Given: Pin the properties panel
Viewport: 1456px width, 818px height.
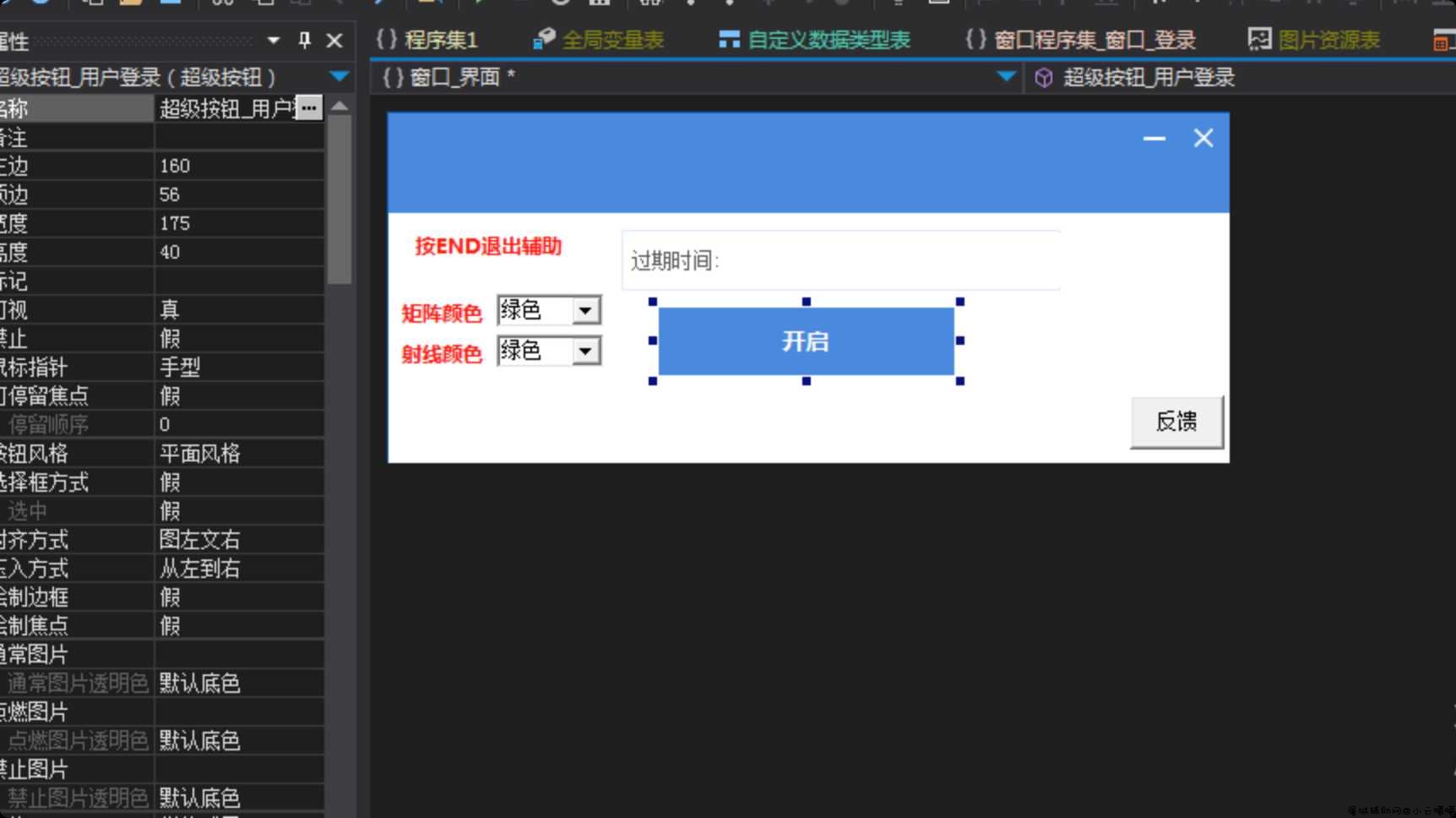Looking at the screenshot, I should 305,40.
